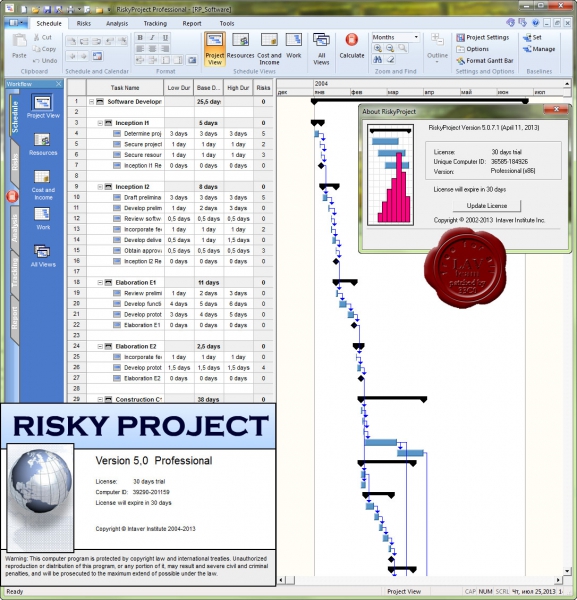Collapse the Elaboration E2 group
577x600 pixels.
pyautogui.click(x=100, y=347)
